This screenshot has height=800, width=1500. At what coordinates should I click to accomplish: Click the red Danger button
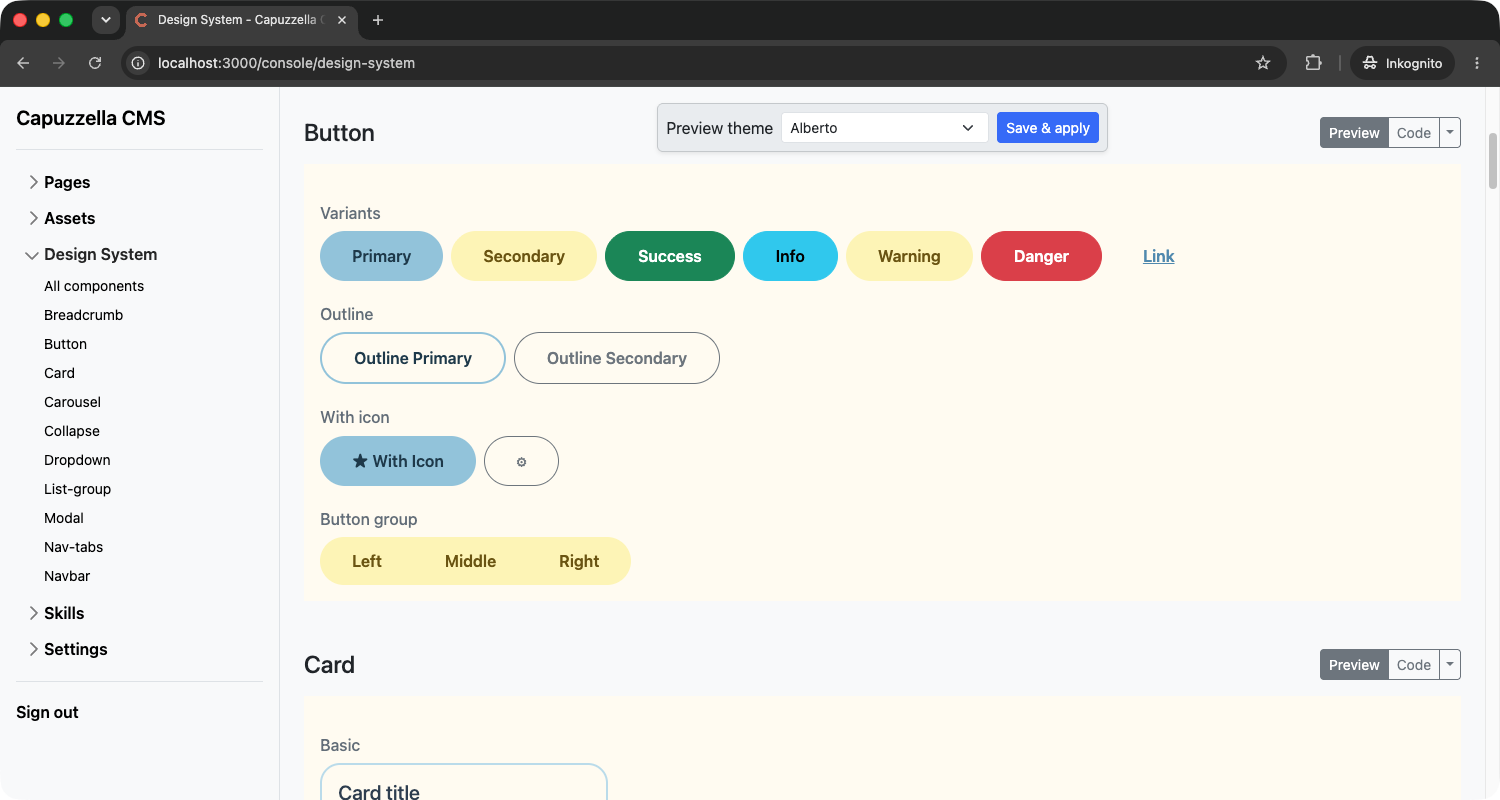[x=1041, y=256]
